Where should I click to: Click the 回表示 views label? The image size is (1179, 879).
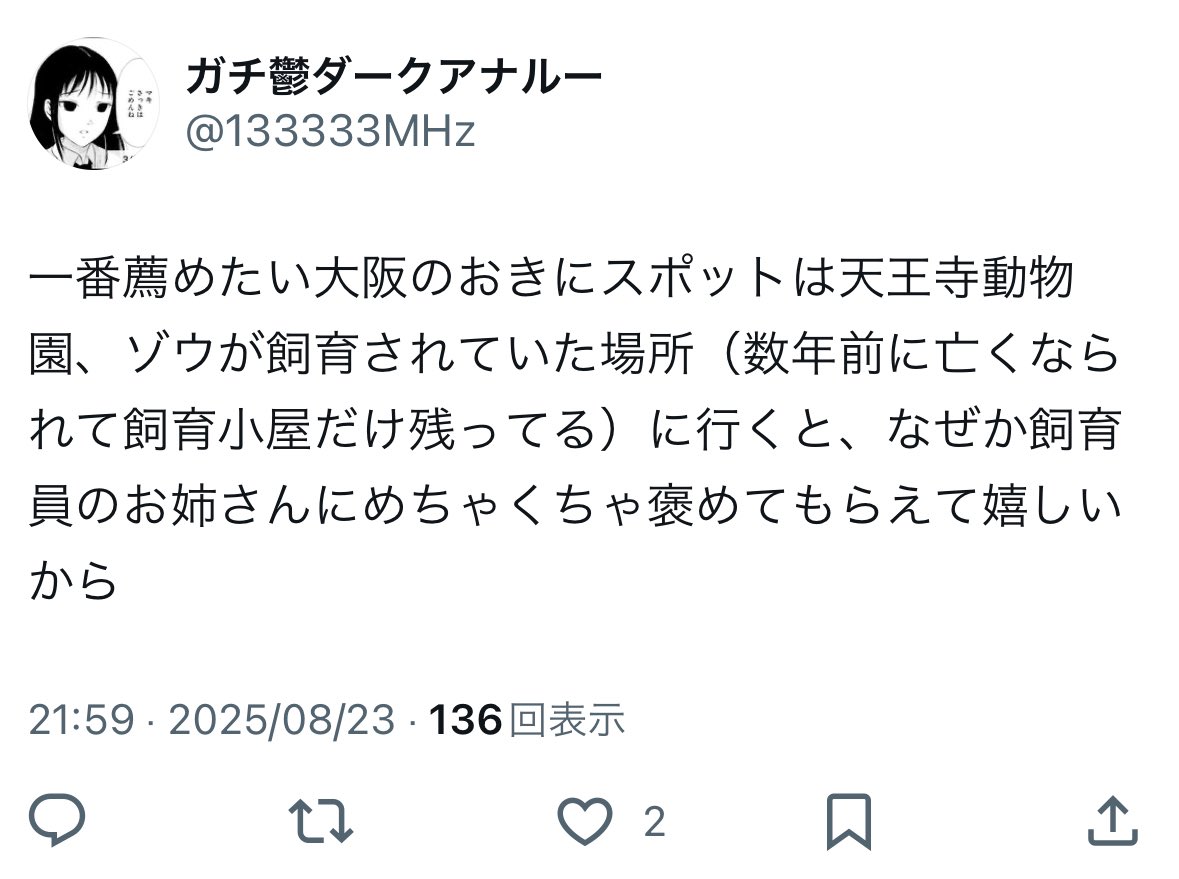point(567,720)
